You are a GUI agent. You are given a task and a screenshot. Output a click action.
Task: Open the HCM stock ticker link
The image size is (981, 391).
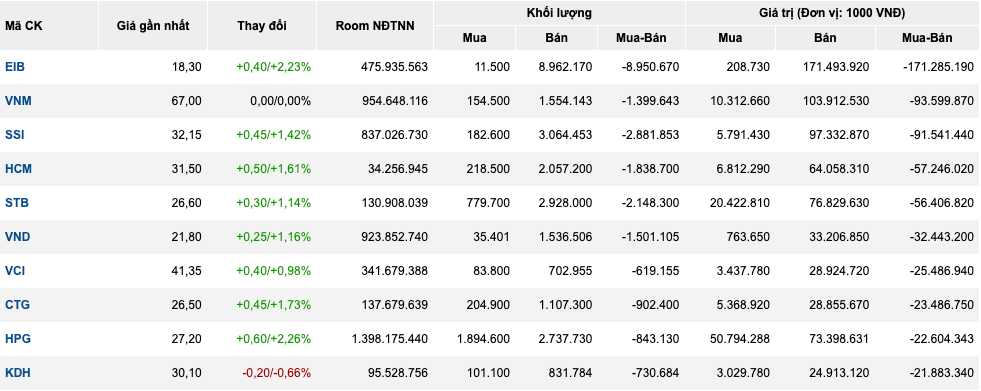point(18,169)
